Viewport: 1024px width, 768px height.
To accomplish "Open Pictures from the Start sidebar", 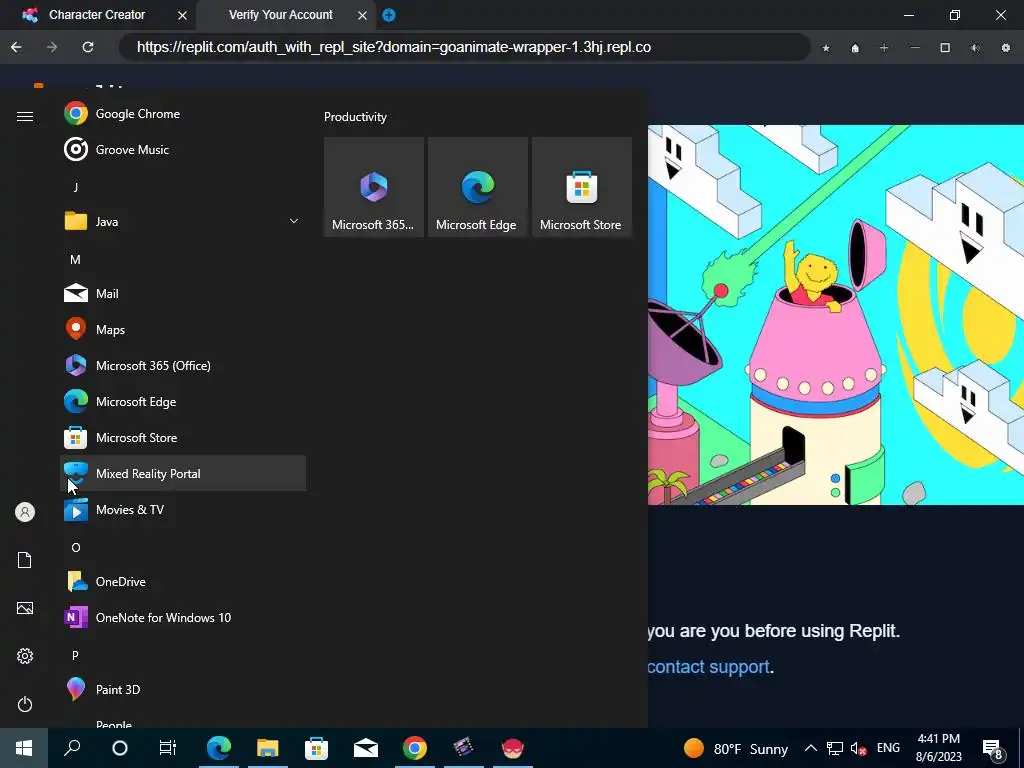I will (x=25, y=608).
